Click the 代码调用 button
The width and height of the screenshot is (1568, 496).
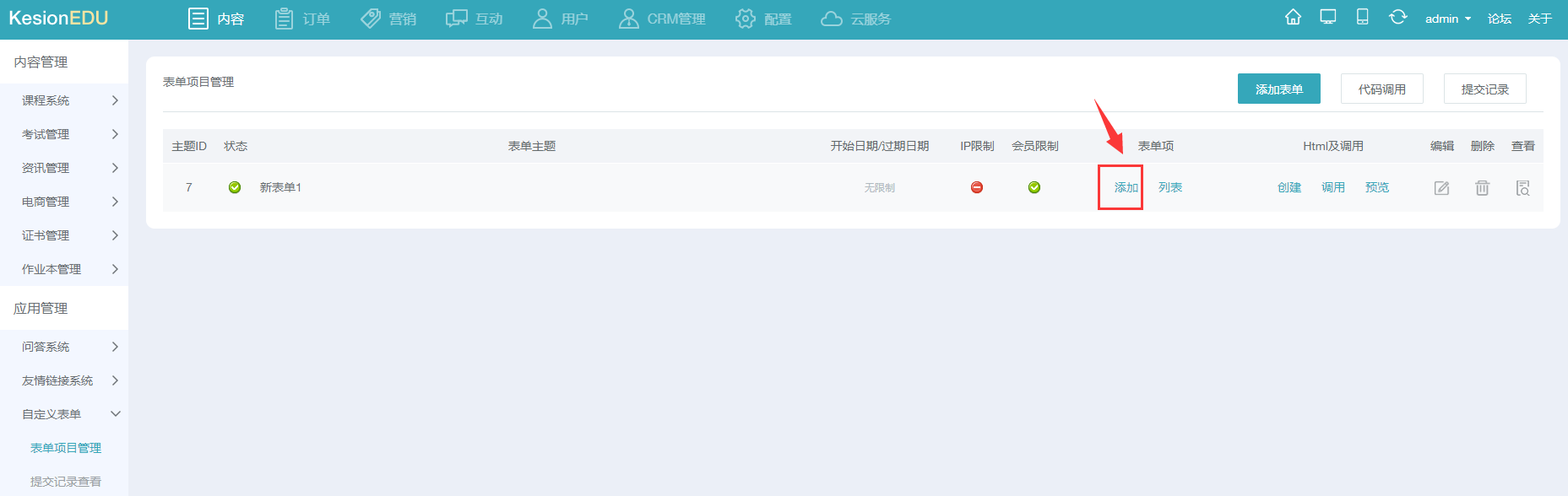point(1381,89)
